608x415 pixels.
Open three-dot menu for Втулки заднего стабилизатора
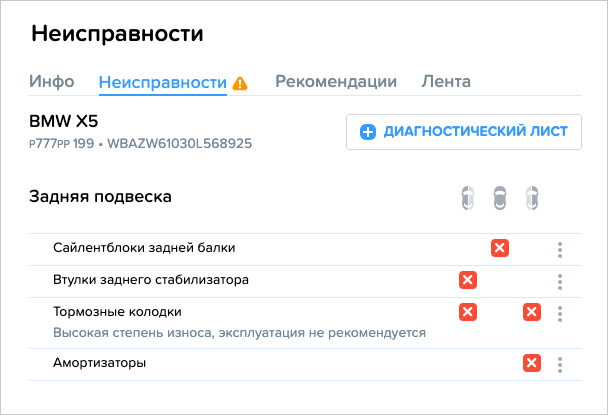[x=560, y=282]
